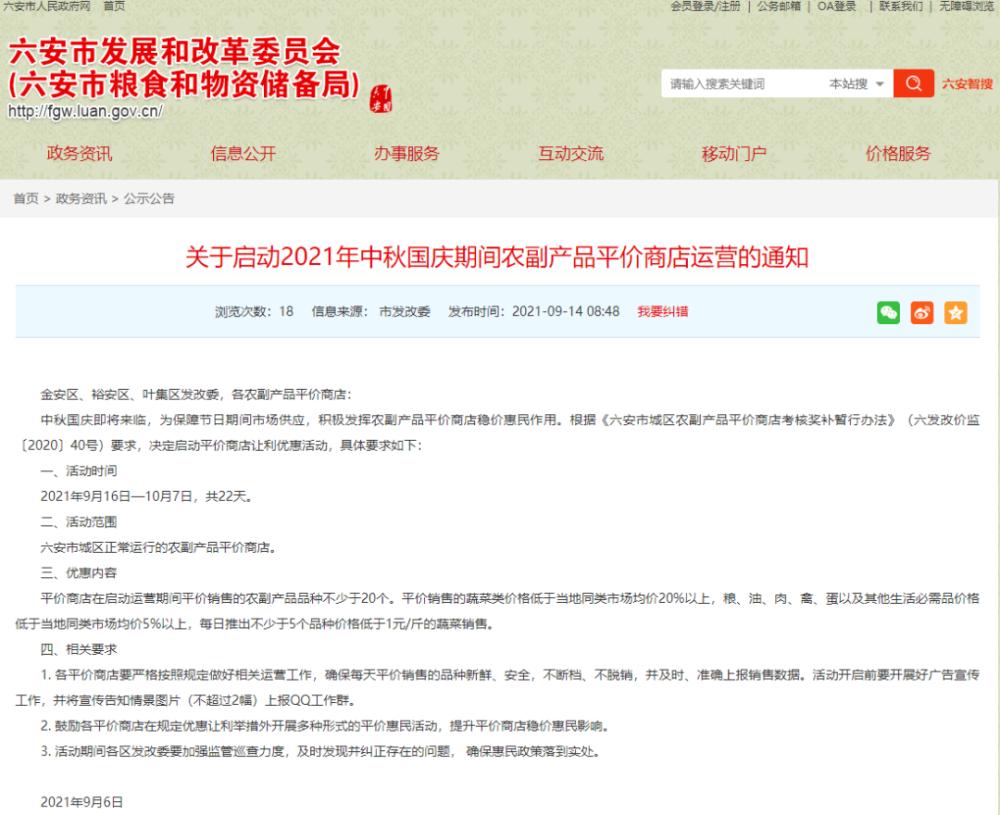Click the OA登录 link

click(837, 6)
